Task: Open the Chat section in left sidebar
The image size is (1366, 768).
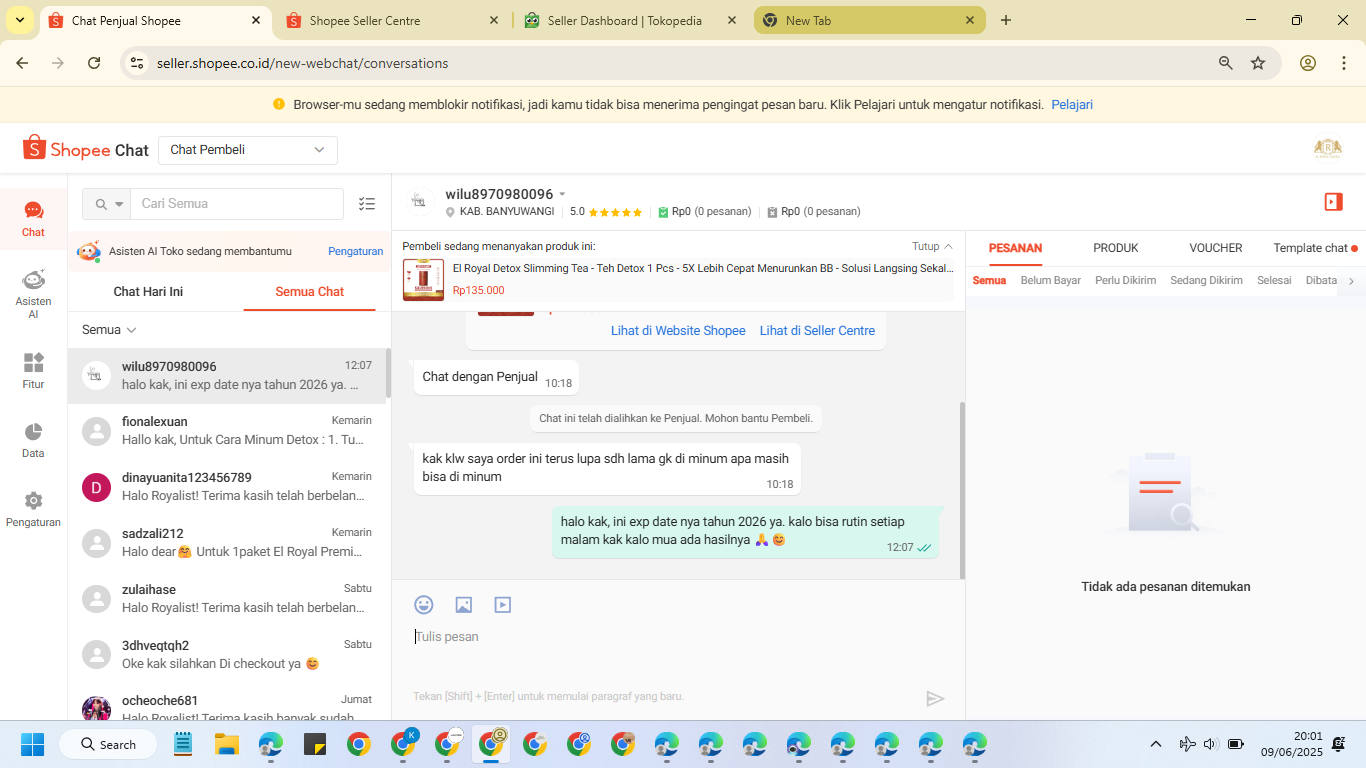Action: [33, 218]
